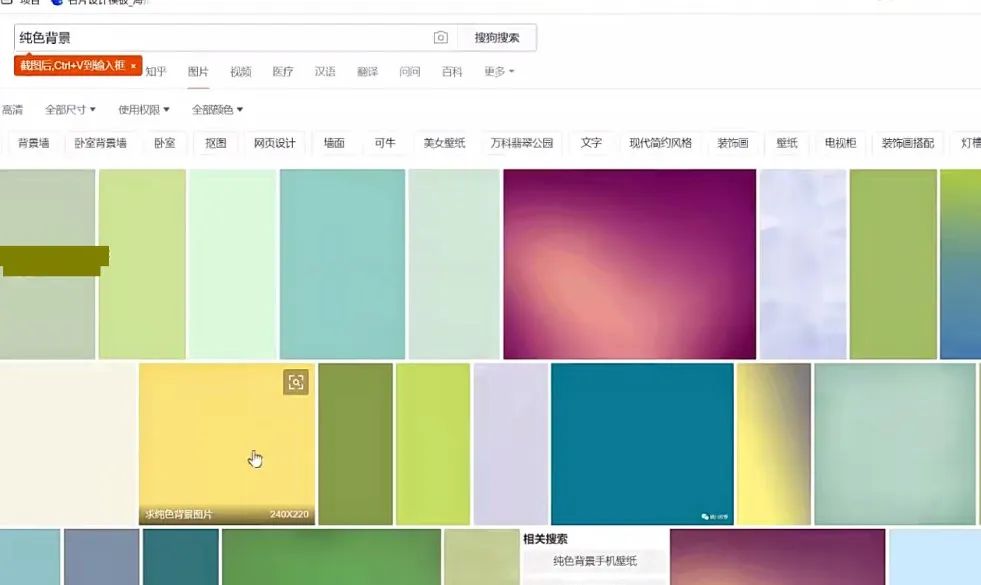This screenshot has width=981, height=585.
Task: Click the 搜狗搜索 search button
Action: tap(497, 36)
